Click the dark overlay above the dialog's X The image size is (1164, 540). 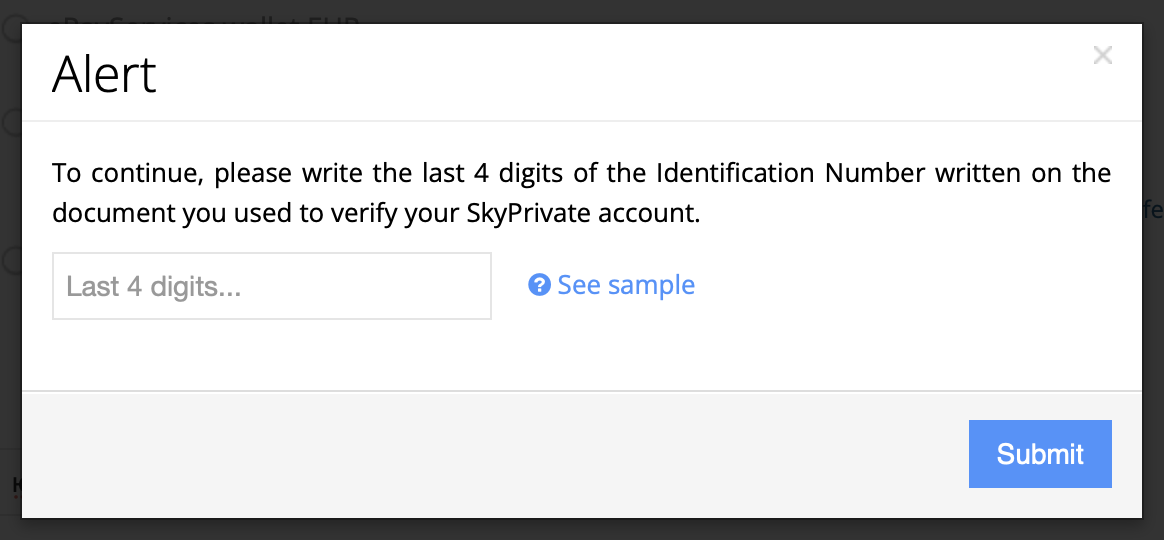(x=1102, y=11)
